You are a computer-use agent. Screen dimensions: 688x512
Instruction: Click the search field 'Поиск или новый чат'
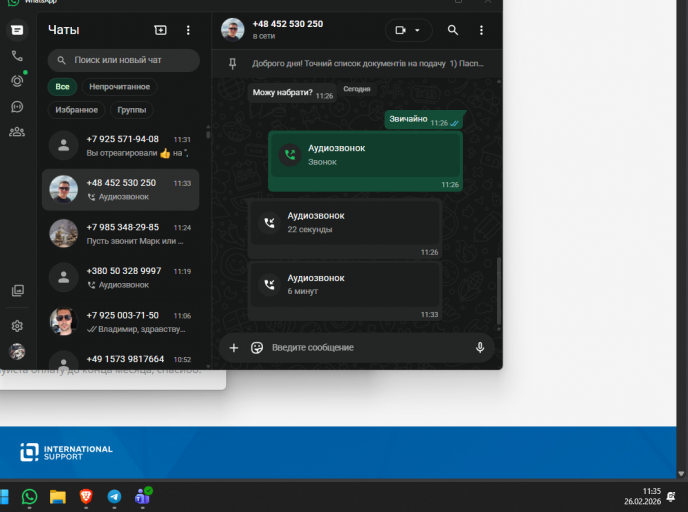124,60
